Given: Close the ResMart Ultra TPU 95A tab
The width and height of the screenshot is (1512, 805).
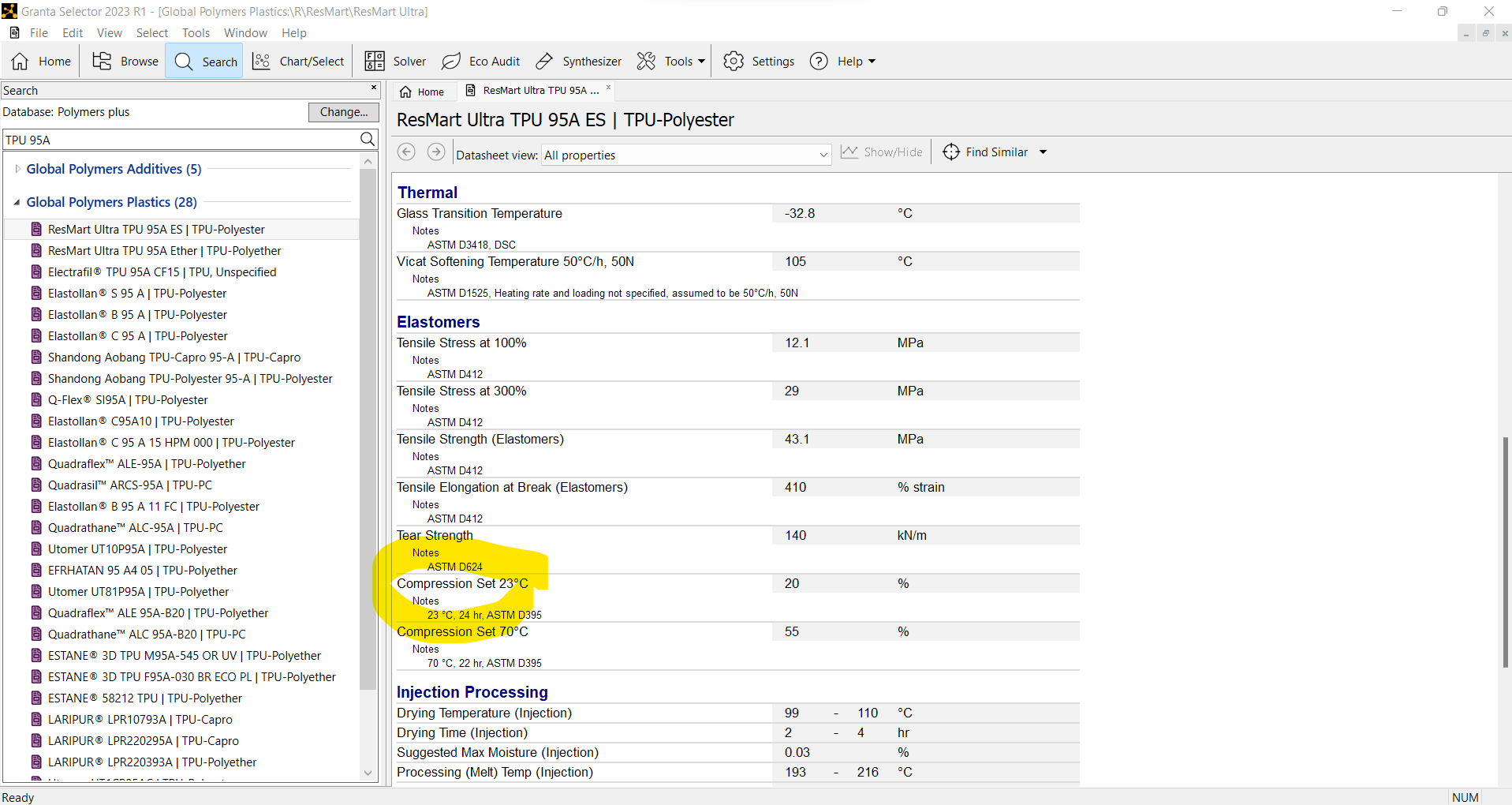Looking at the screenshot, I should [x=608, y=88].
